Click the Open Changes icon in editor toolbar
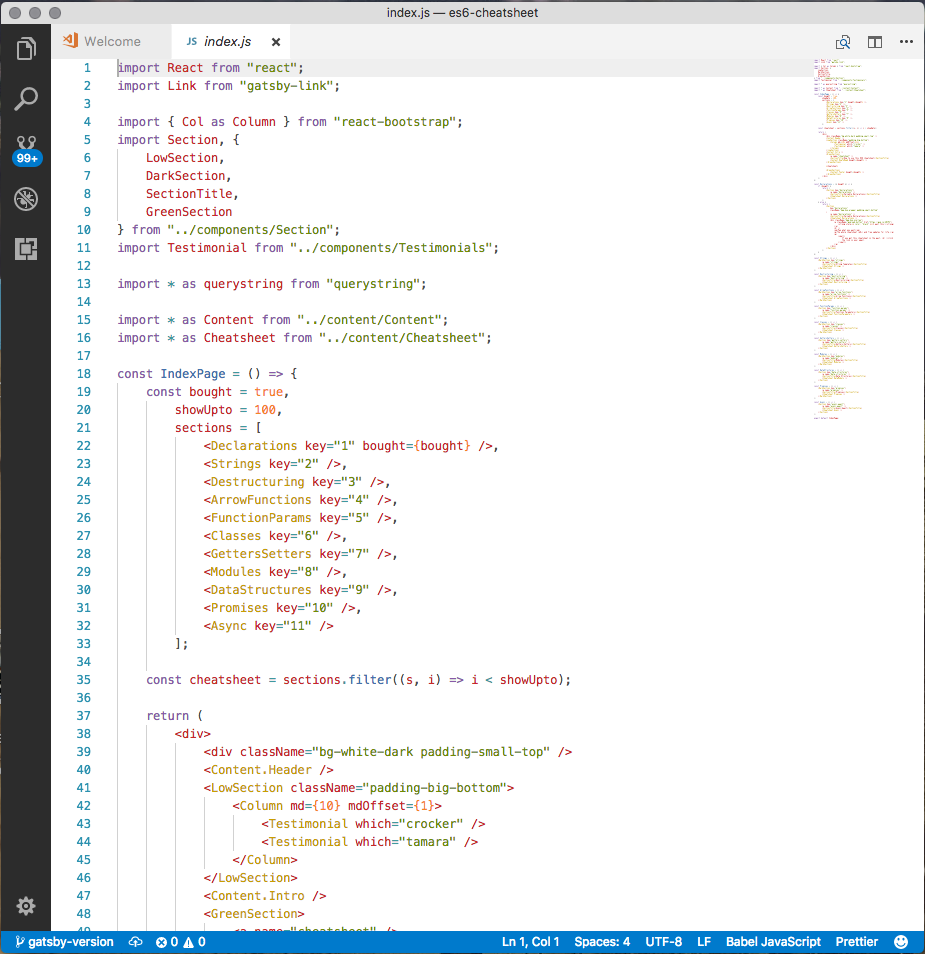925x954 pixels. [843, 42]
